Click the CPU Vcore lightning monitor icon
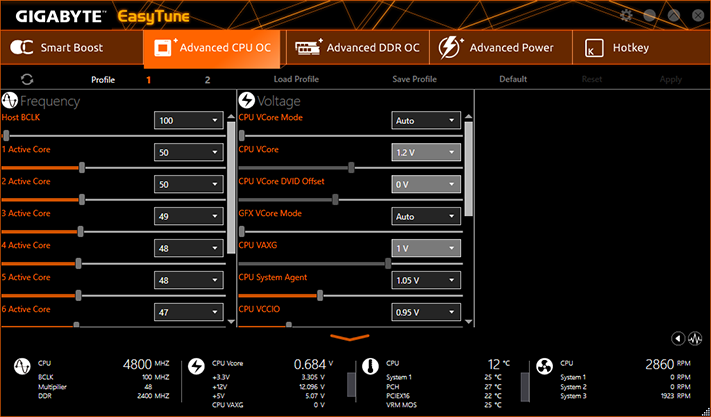Image resolution: width=711 pixels, height=417 pixels. [196, 366]
